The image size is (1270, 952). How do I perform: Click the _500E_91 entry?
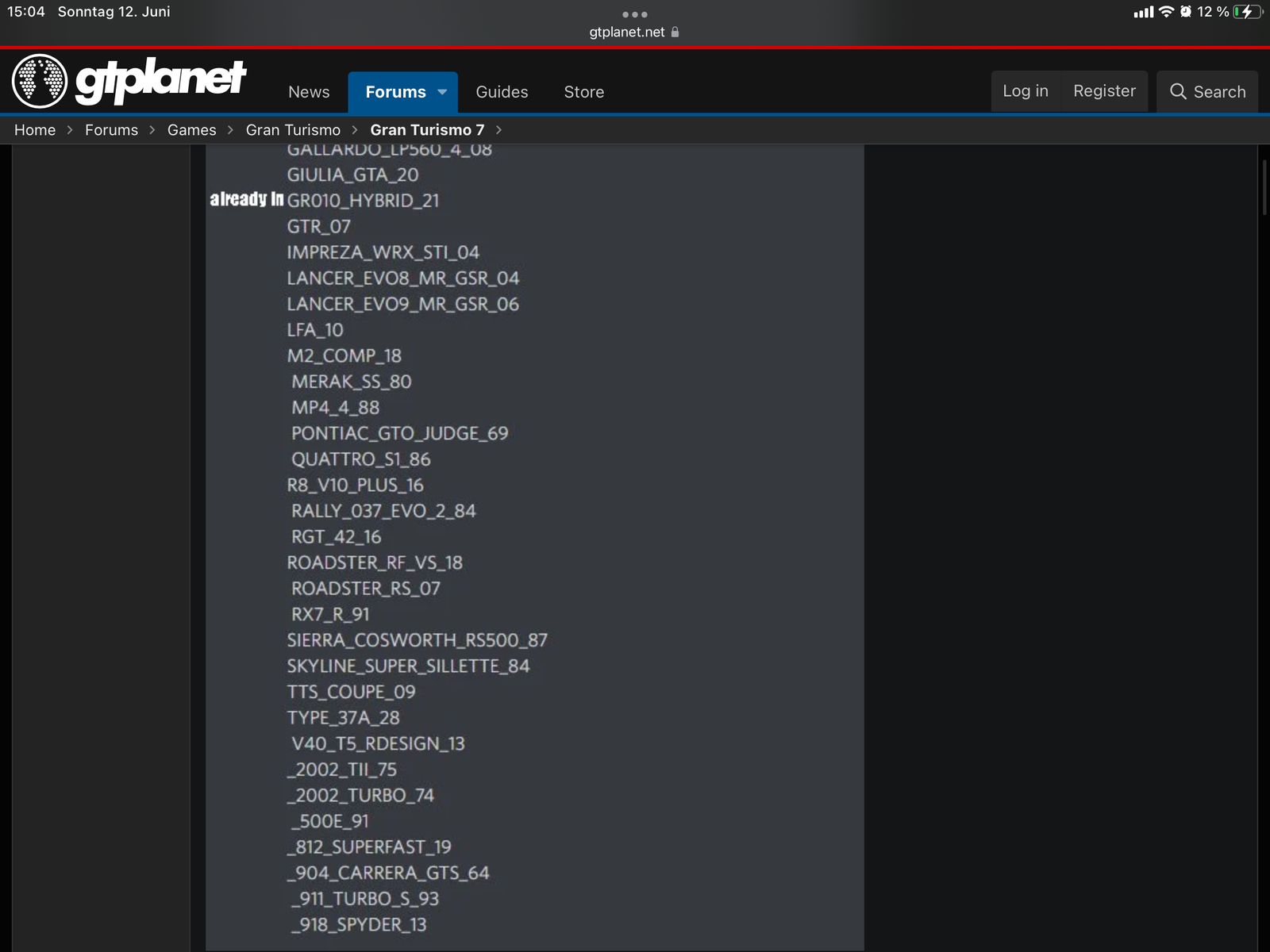(x=330, y=822)
